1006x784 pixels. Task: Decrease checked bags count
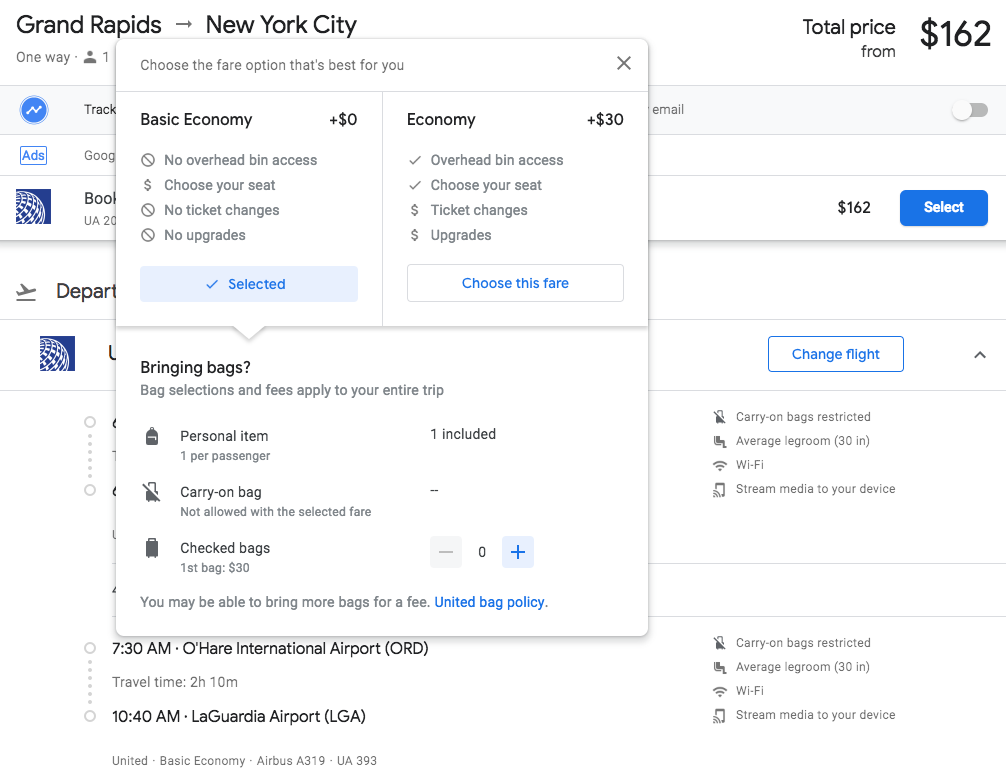point(446,552)
